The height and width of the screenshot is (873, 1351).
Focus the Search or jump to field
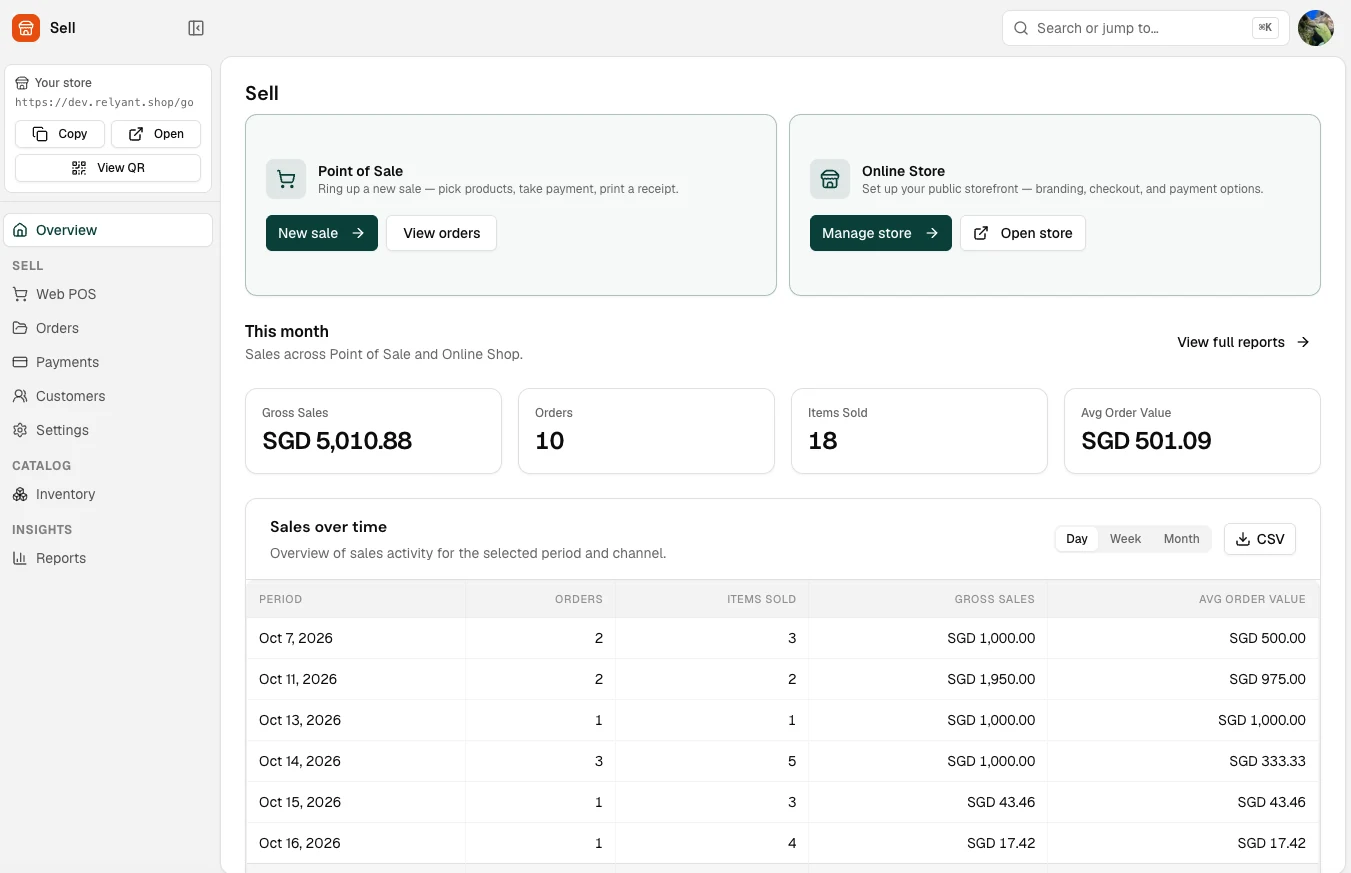1146,28
